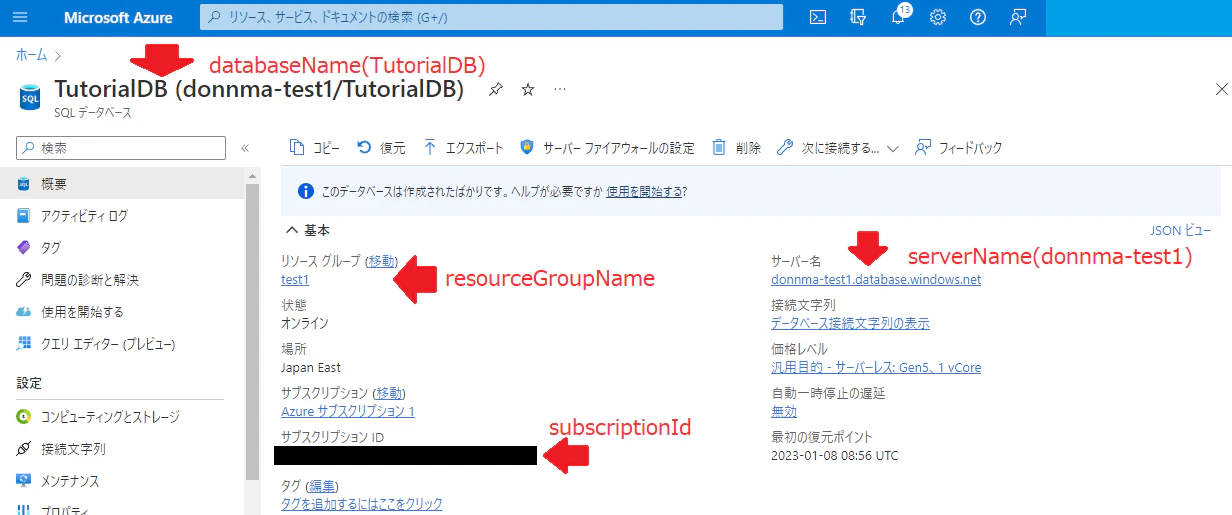
Task: Open サーバー ファイアウォールの設定
Action: tap(607, 148)
